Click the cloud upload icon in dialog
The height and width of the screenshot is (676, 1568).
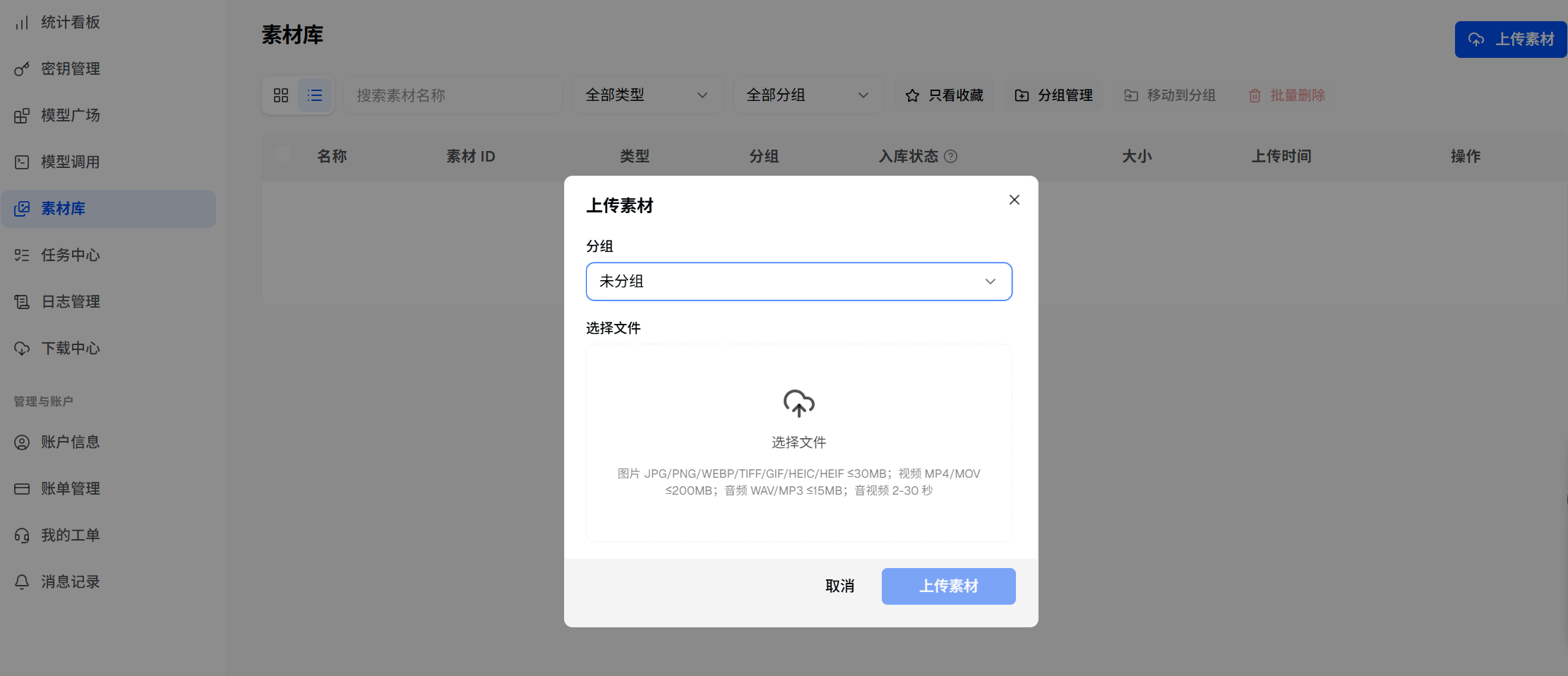pos(799,404)
